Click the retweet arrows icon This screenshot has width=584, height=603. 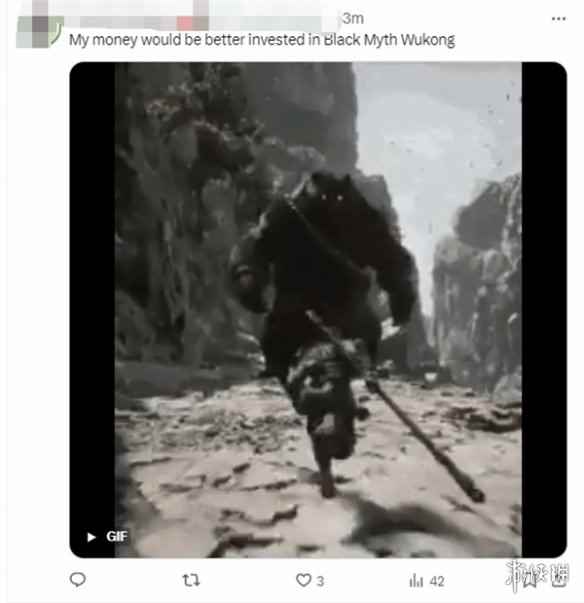point(191,580)
